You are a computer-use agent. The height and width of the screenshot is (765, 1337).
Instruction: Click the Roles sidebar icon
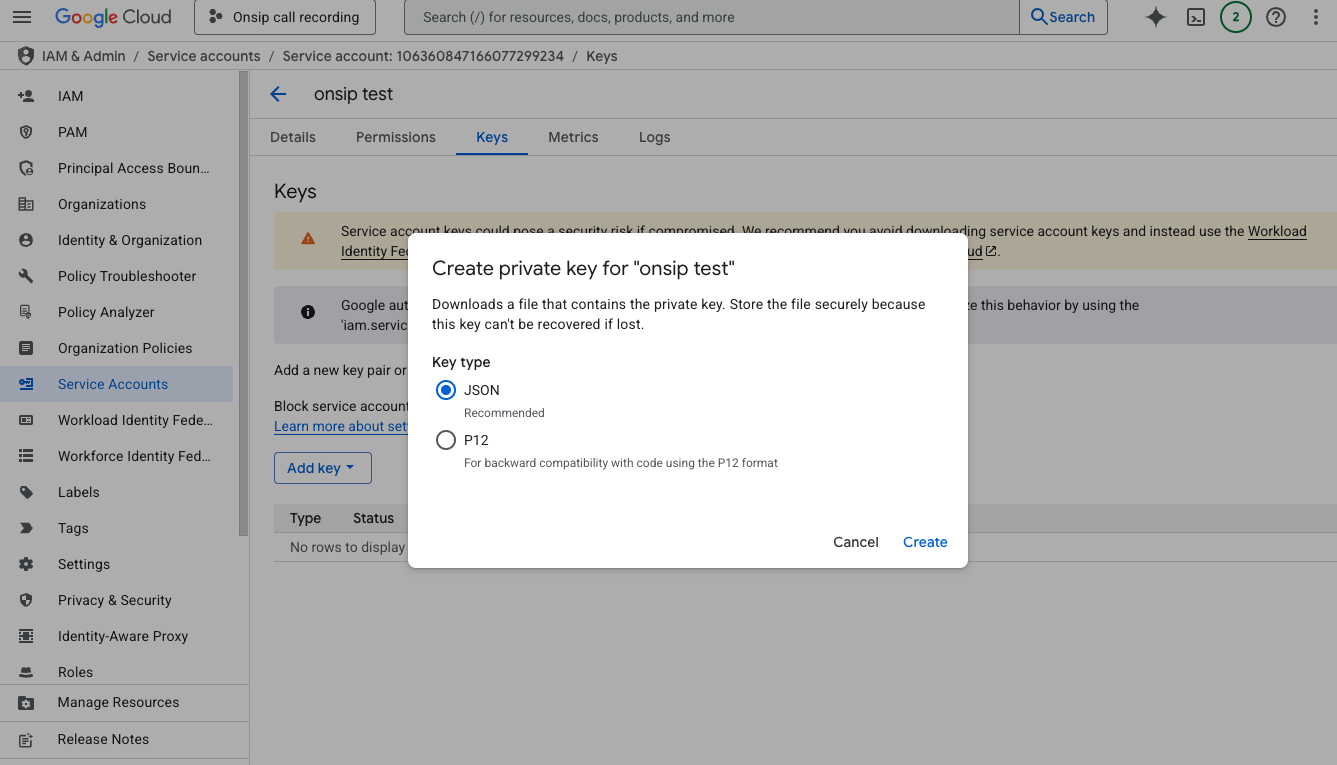coord(26,672)
